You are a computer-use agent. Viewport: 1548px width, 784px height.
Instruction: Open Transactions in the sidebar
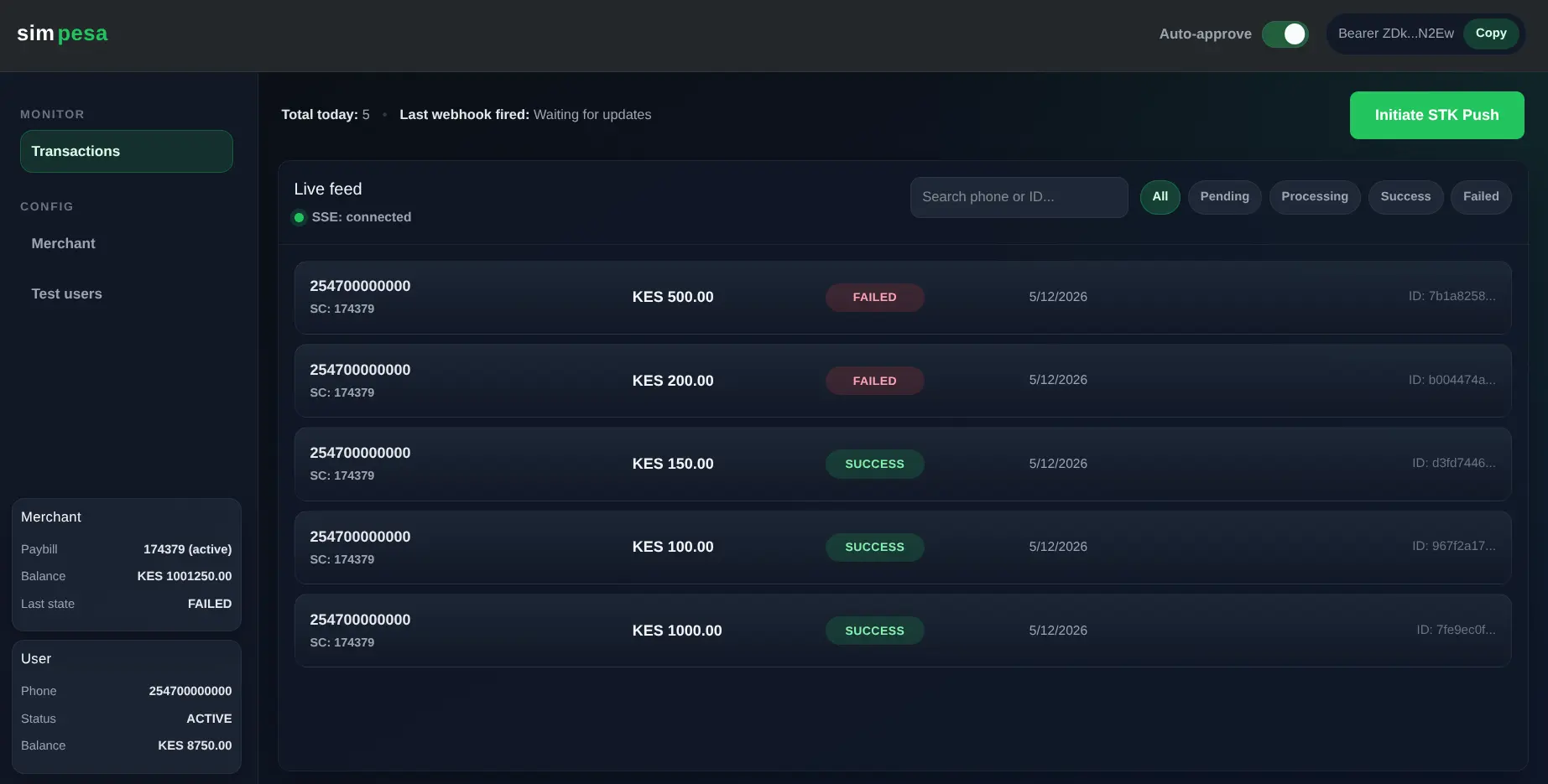pyautogui.click(x=127, y=151)
